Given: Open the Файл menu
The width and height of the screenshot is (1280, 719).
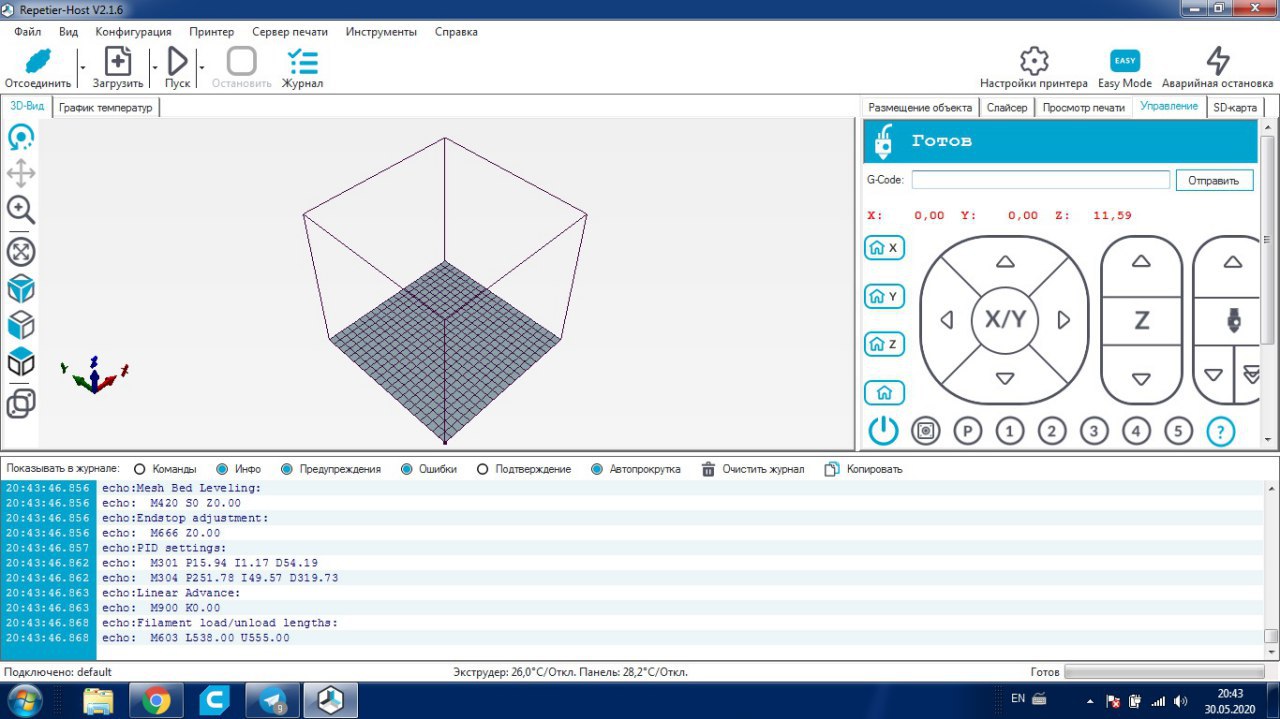Looking at the screenshot, I should [x=27, y=32].
